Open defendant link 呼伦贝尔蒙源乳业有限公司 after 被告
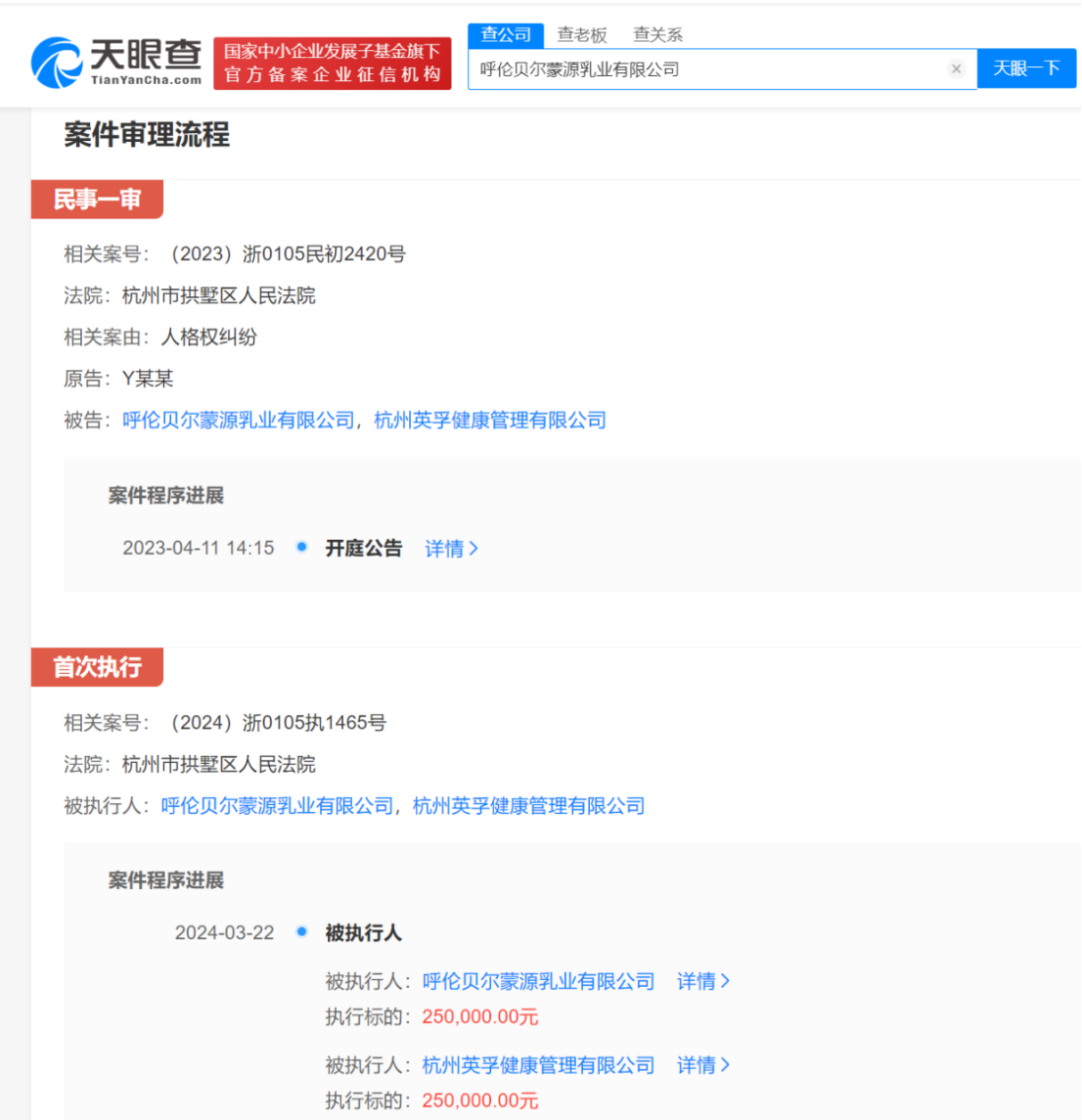 click(x=239, y=420)
